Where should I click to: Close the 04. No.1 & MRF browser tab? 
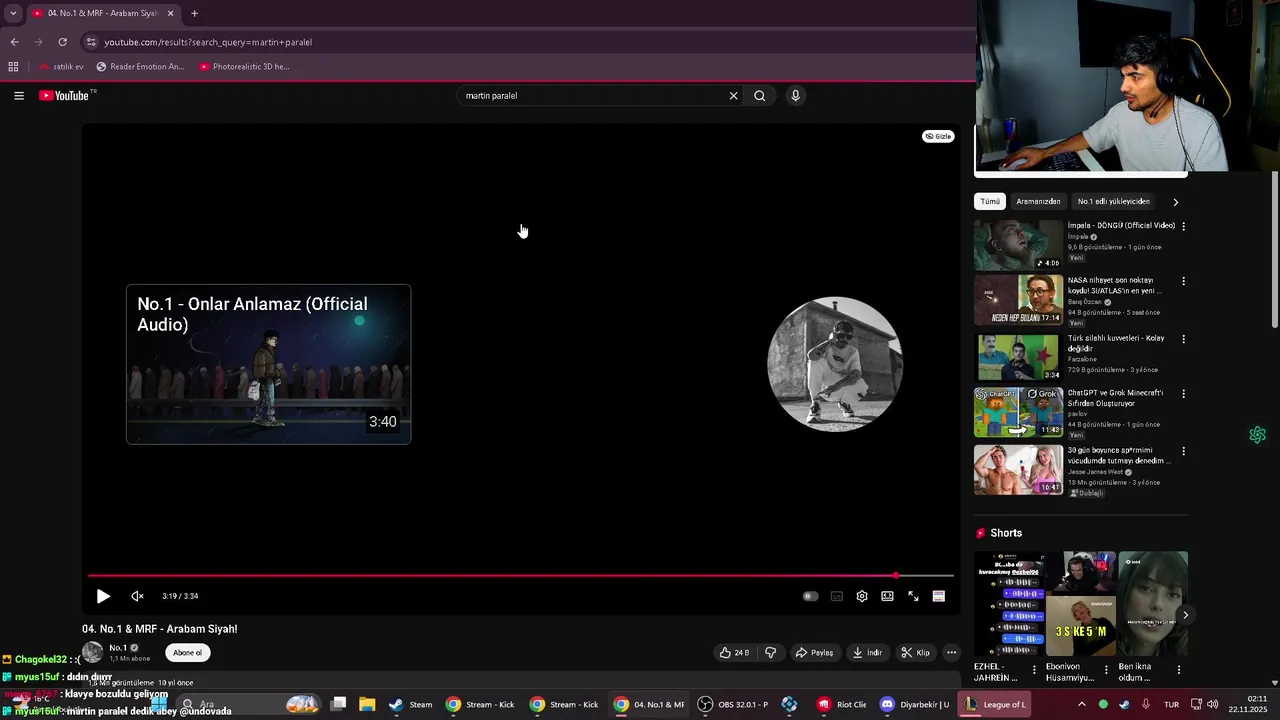tap(170, 13)
